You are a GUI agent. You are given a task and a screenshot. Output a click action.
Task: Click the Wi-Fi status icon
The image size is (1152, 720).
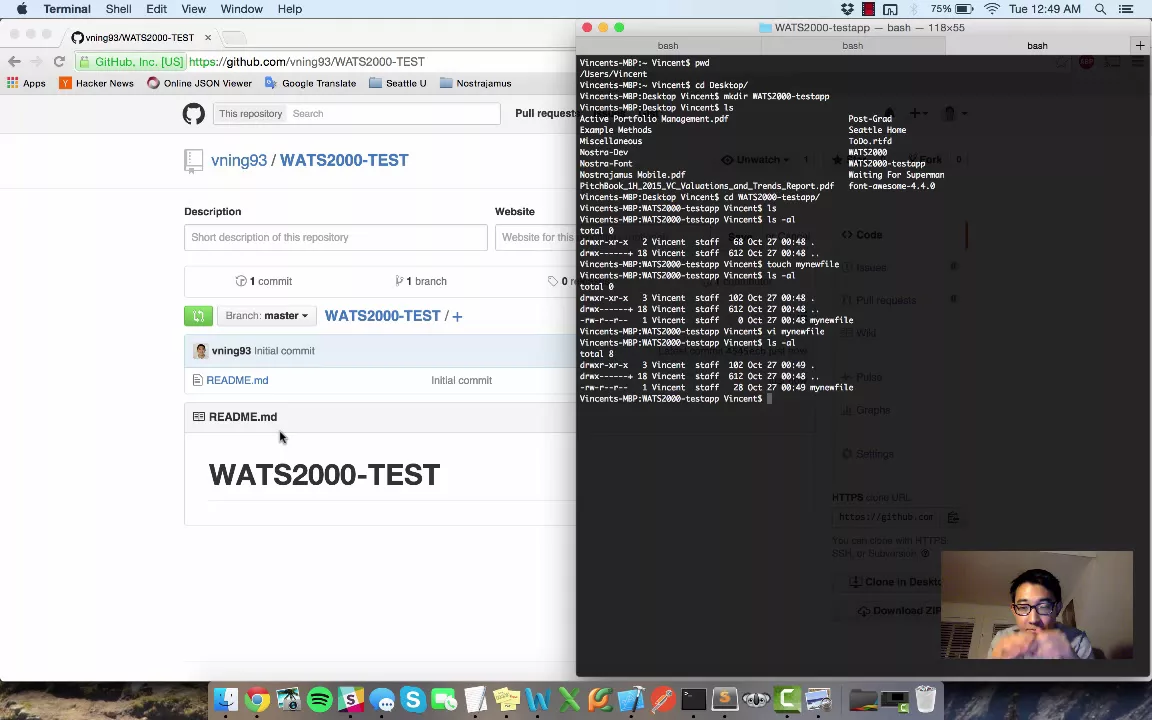pos(992,9)
